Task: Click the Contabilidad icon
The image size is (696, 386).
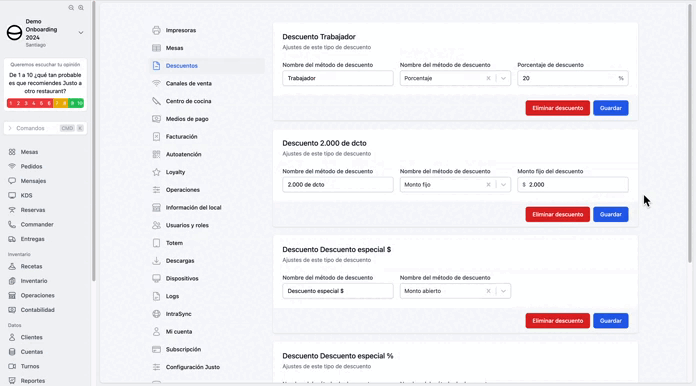Action: (12, 310)
